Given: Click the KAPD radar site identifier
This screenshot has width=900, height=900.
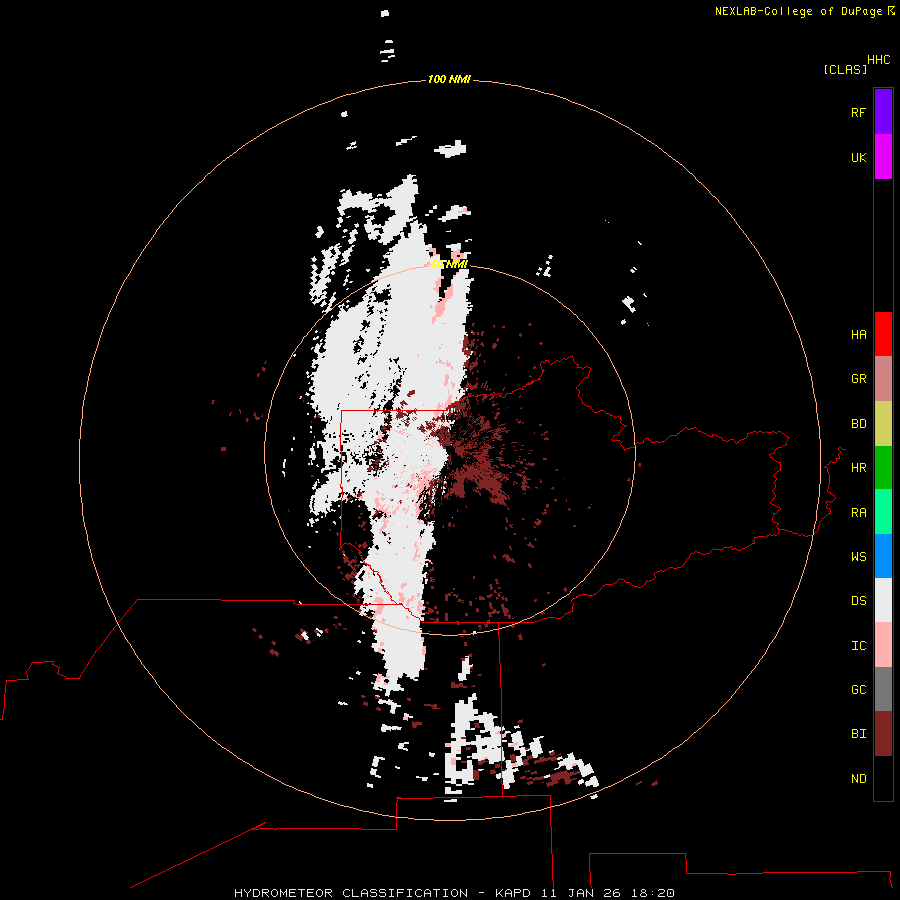Looking at the screenshot, I should point(513,893).
